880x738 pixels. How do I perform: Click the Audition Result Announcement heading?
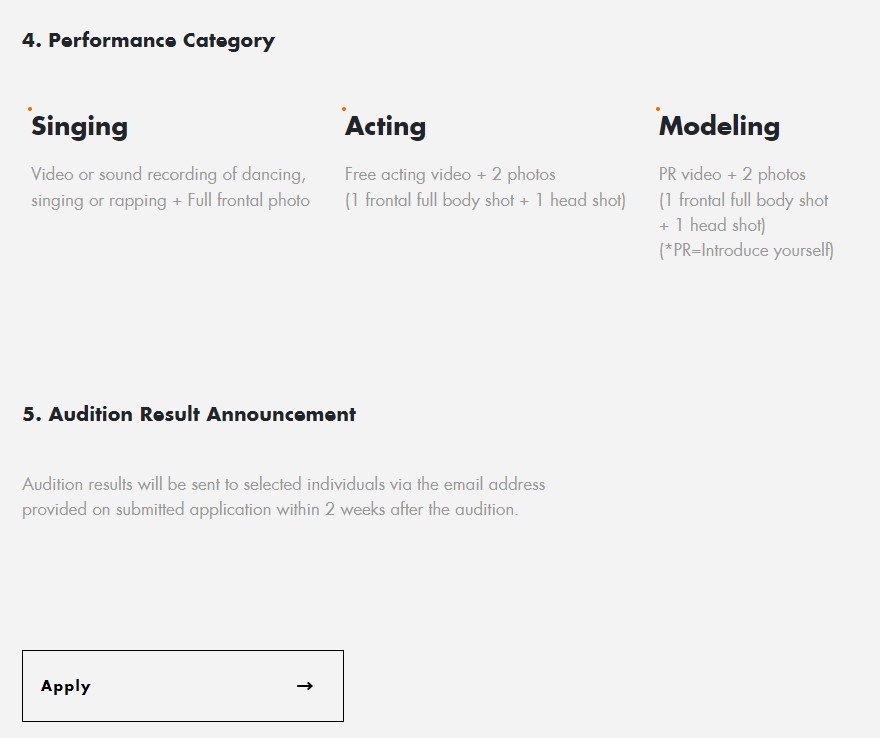point(189,414)
